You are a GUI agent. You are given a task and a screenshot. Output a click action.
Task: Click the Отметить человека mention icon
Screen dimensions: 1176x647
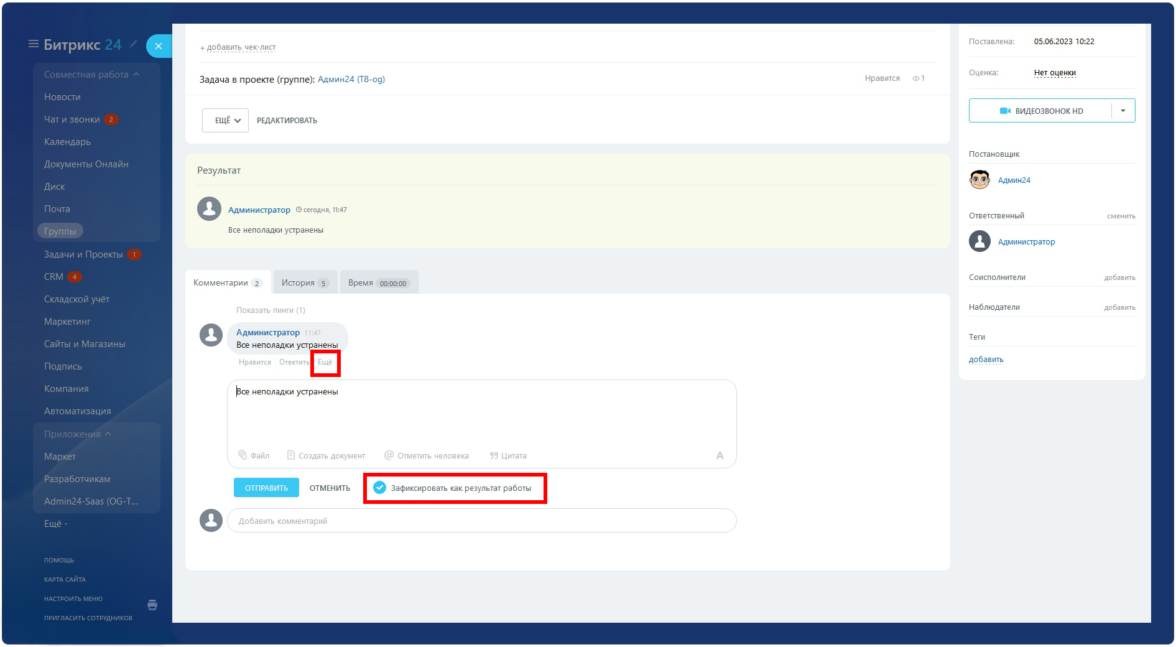coord(389,455)
